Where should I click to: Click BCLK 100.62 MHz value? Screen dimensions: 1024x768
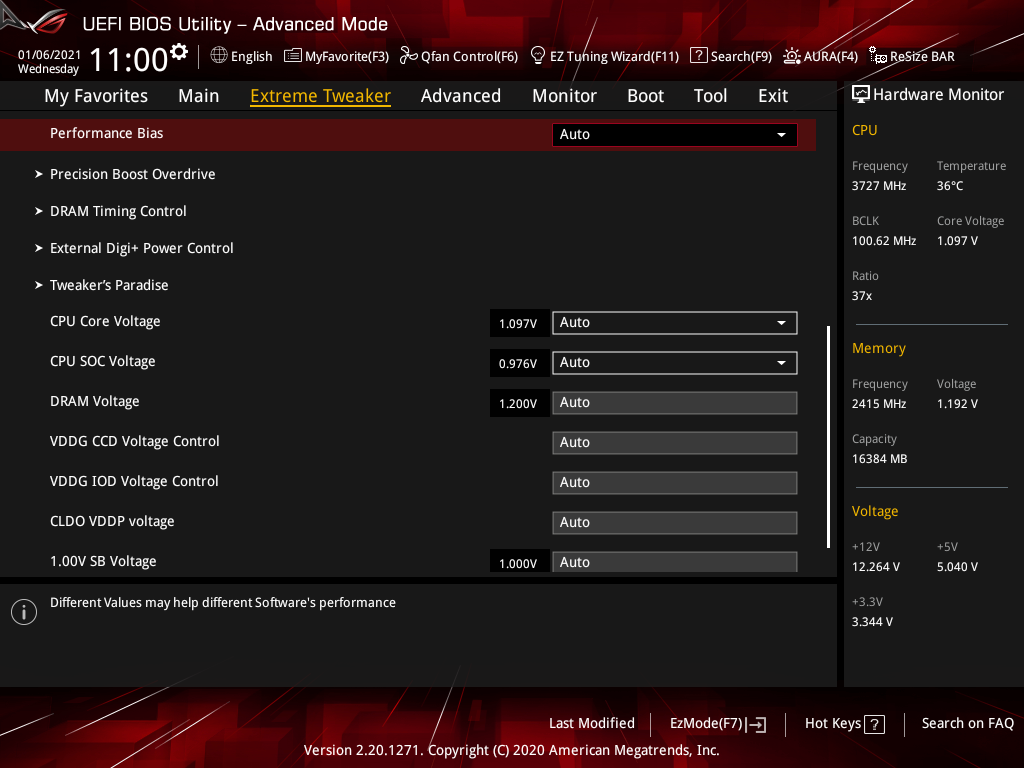point(884,241)
